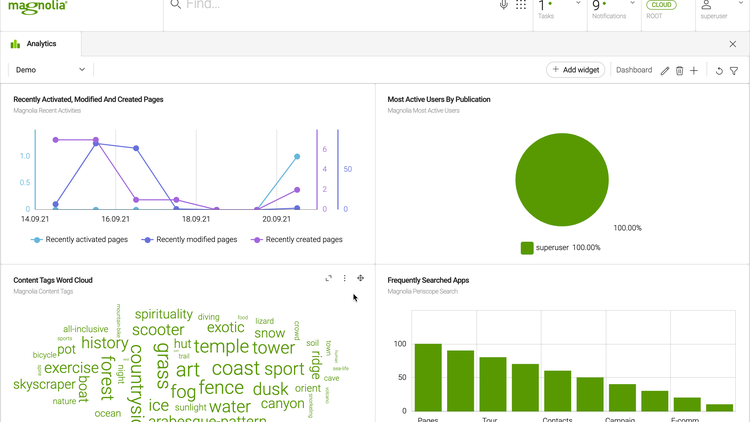
Task: Add new dashboard with plus icon
Action: (x=694, y=71)
